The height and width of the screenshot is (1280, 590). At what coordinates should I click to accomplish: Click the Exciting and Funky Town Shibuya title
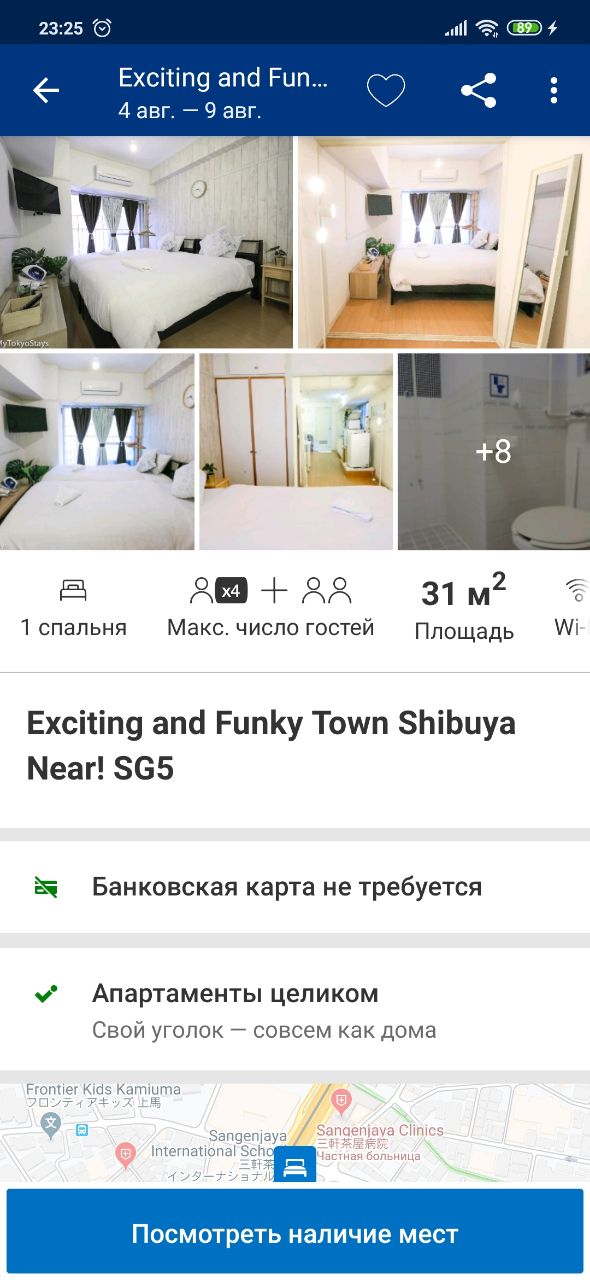tap(271, 746)
